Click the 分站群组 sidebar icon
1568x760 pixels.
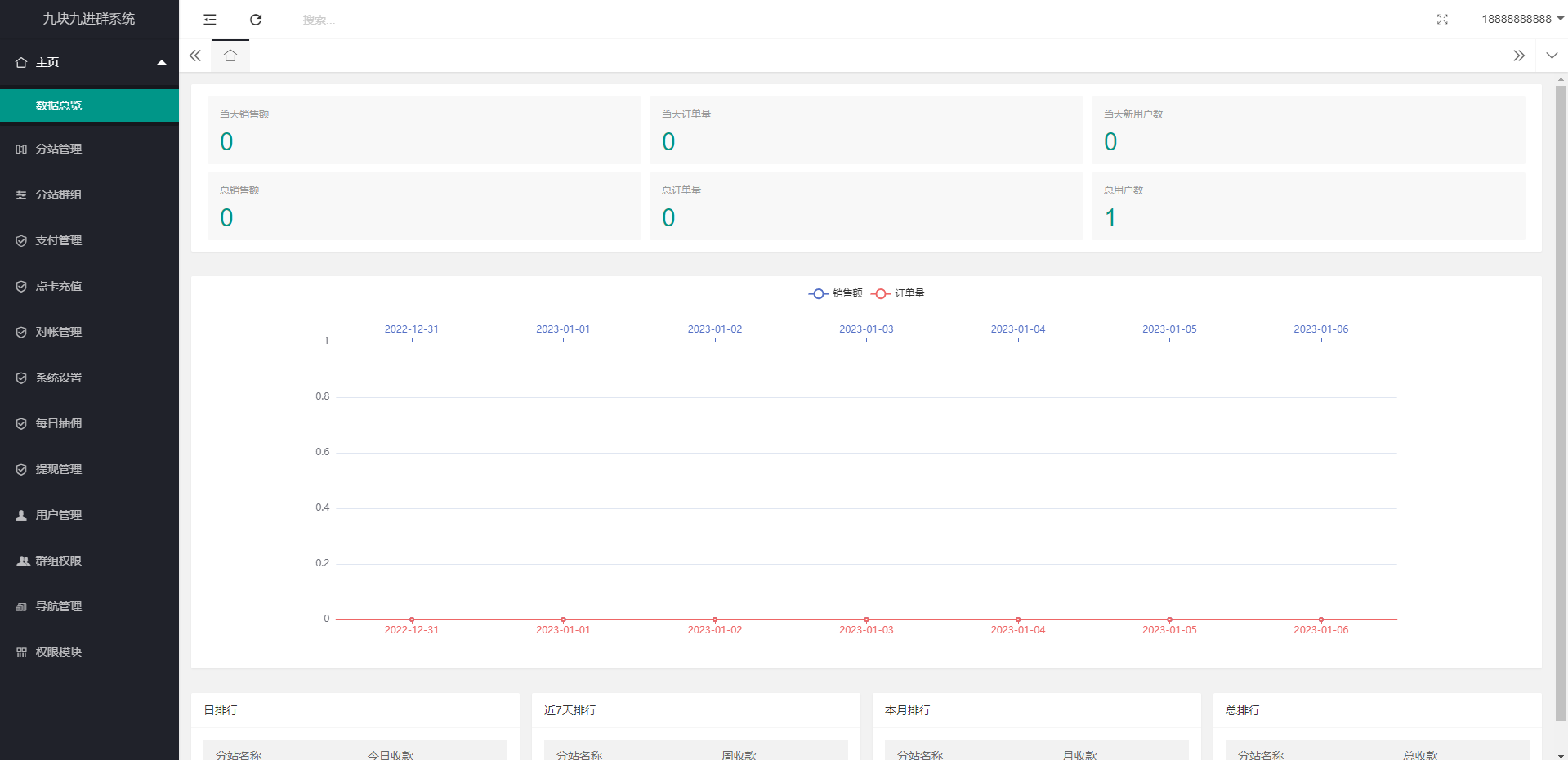pyautogui.click(x=21, y=194)
